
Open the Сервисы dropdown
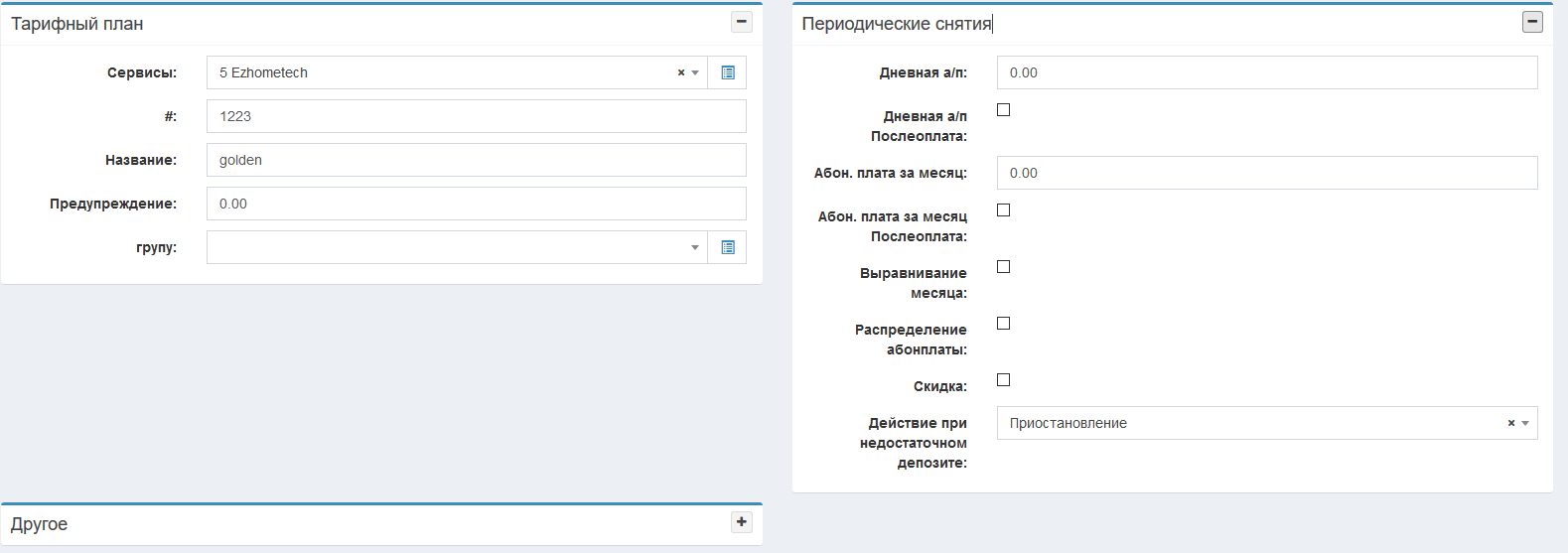[447, 72]
